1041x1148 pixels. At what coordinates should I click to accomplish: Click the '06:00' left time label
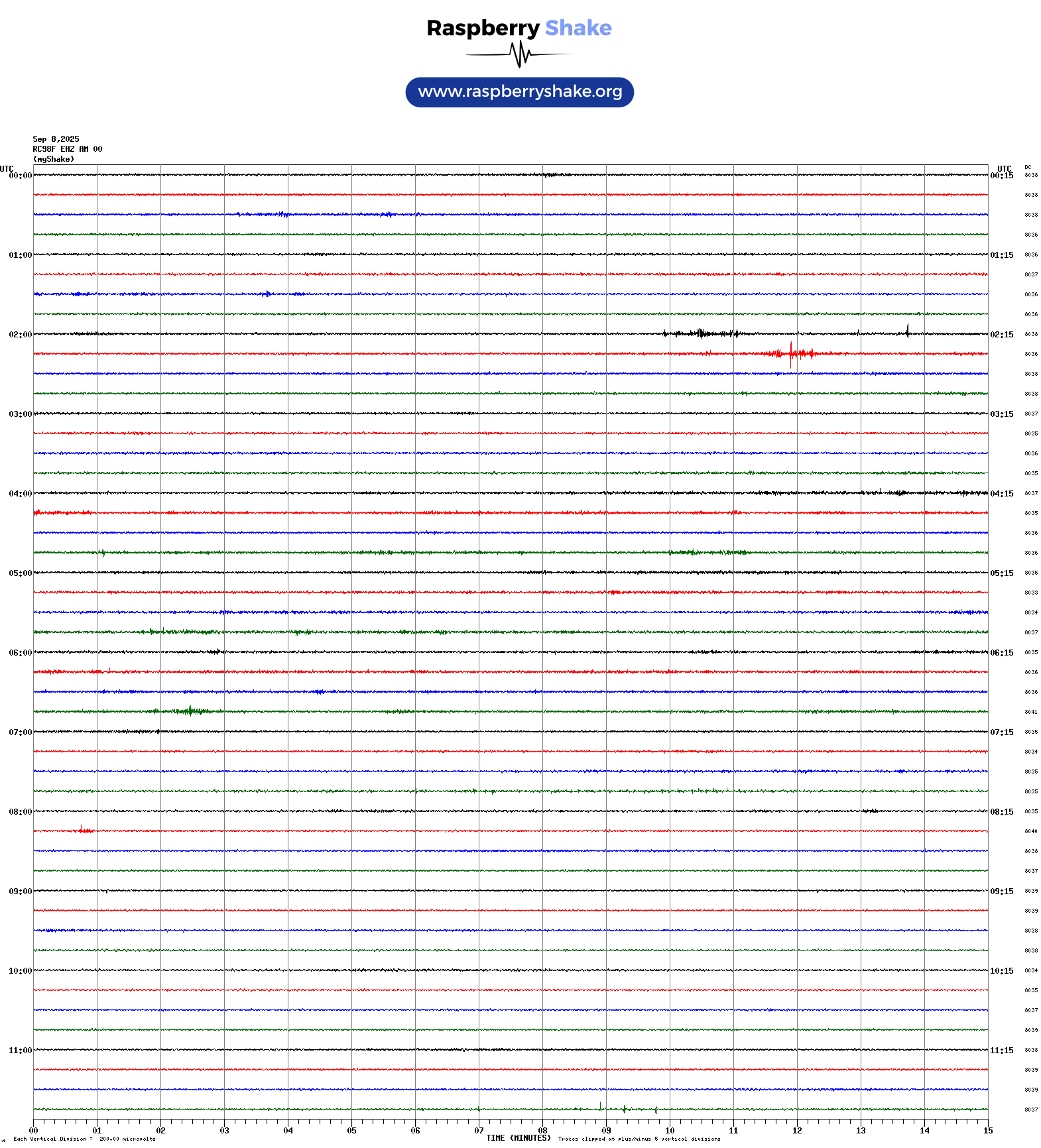tap(21, 653)
